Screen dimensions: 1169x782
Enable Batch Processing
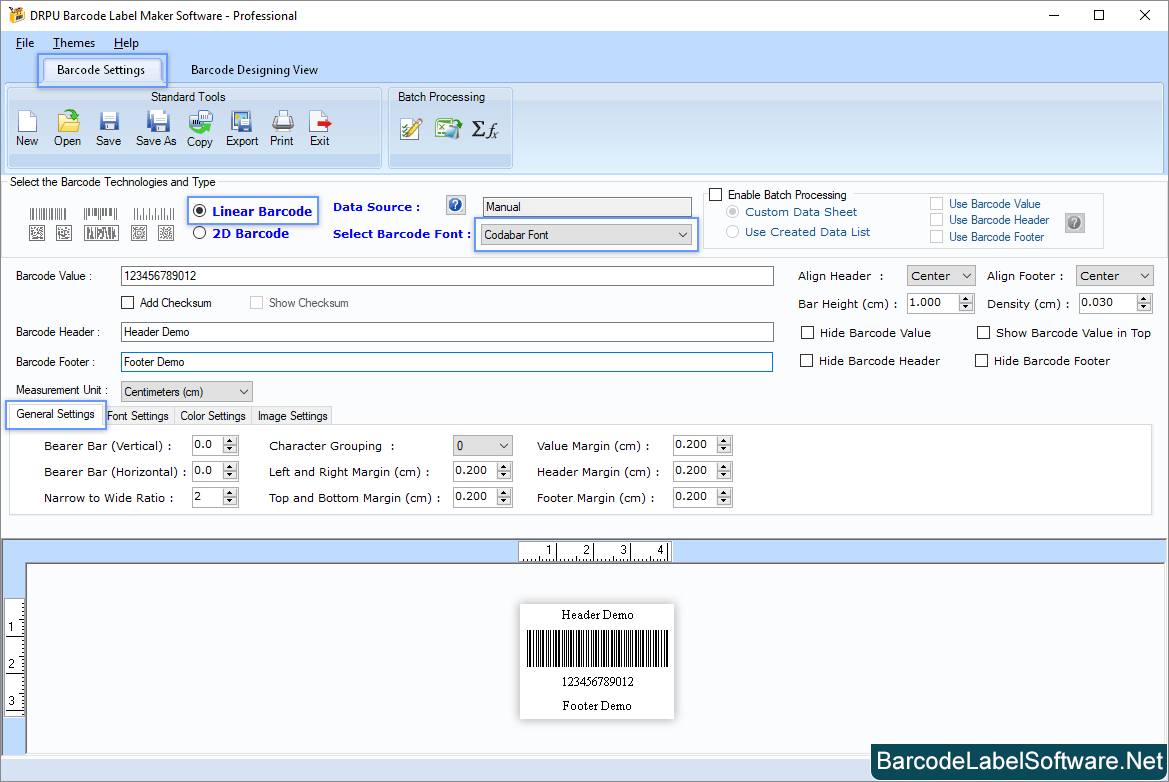point(715,194)
